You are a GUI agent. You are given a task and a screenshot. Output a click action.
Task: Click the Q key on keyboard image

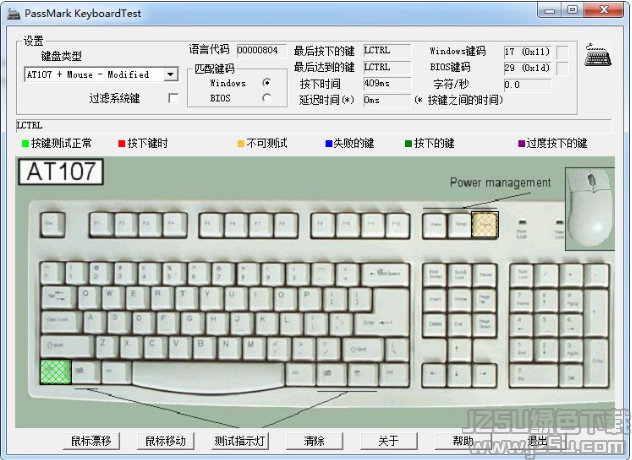[89, 297]
